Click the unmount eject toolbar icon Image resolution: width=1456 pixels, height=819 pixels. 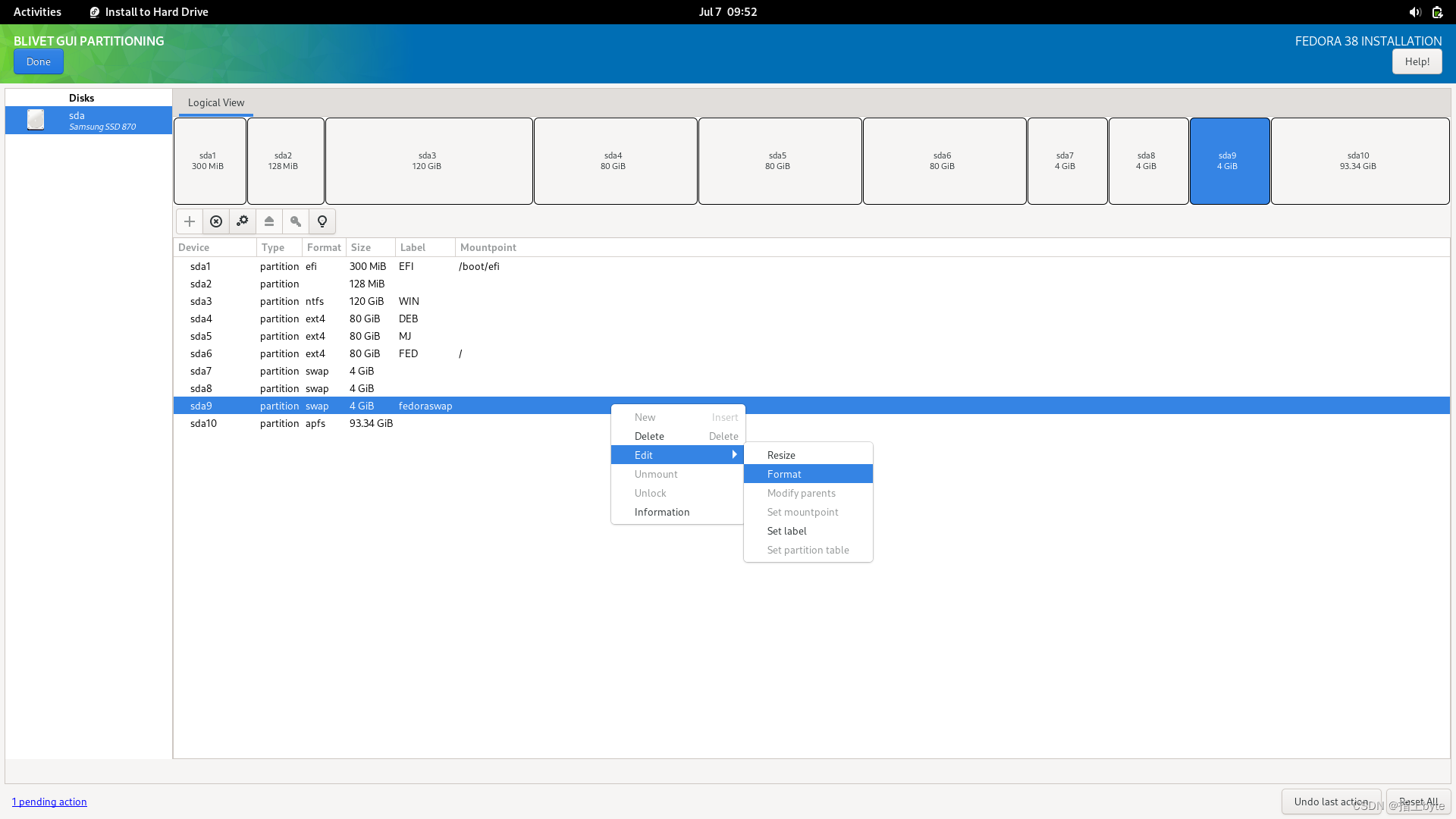(269, 221)
